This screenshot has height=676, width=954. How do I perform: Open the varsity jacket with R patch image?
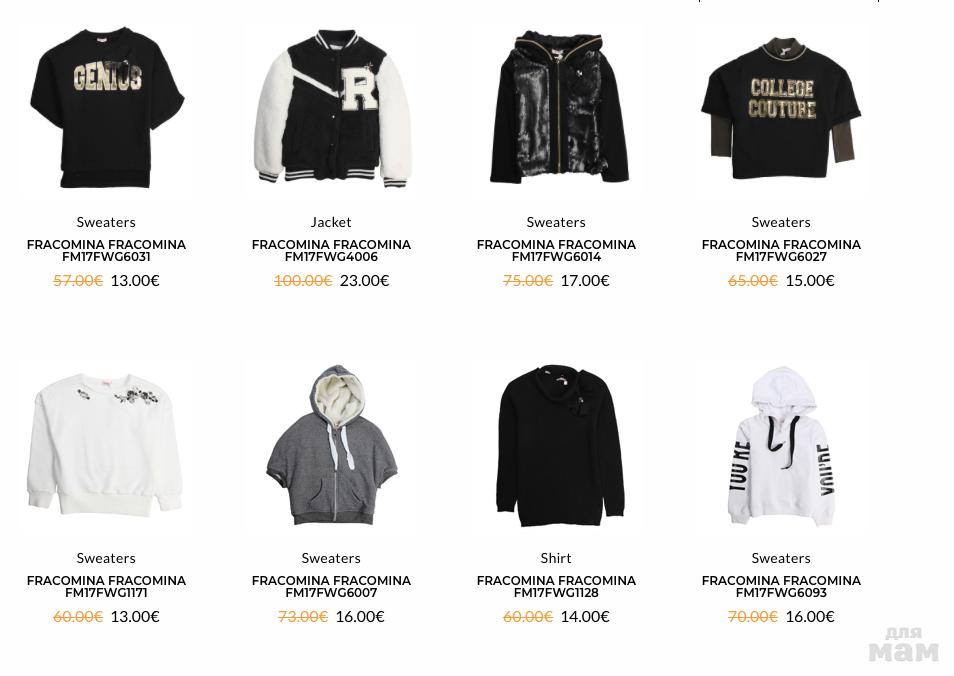pyautogui.click(x=332, y=108)
